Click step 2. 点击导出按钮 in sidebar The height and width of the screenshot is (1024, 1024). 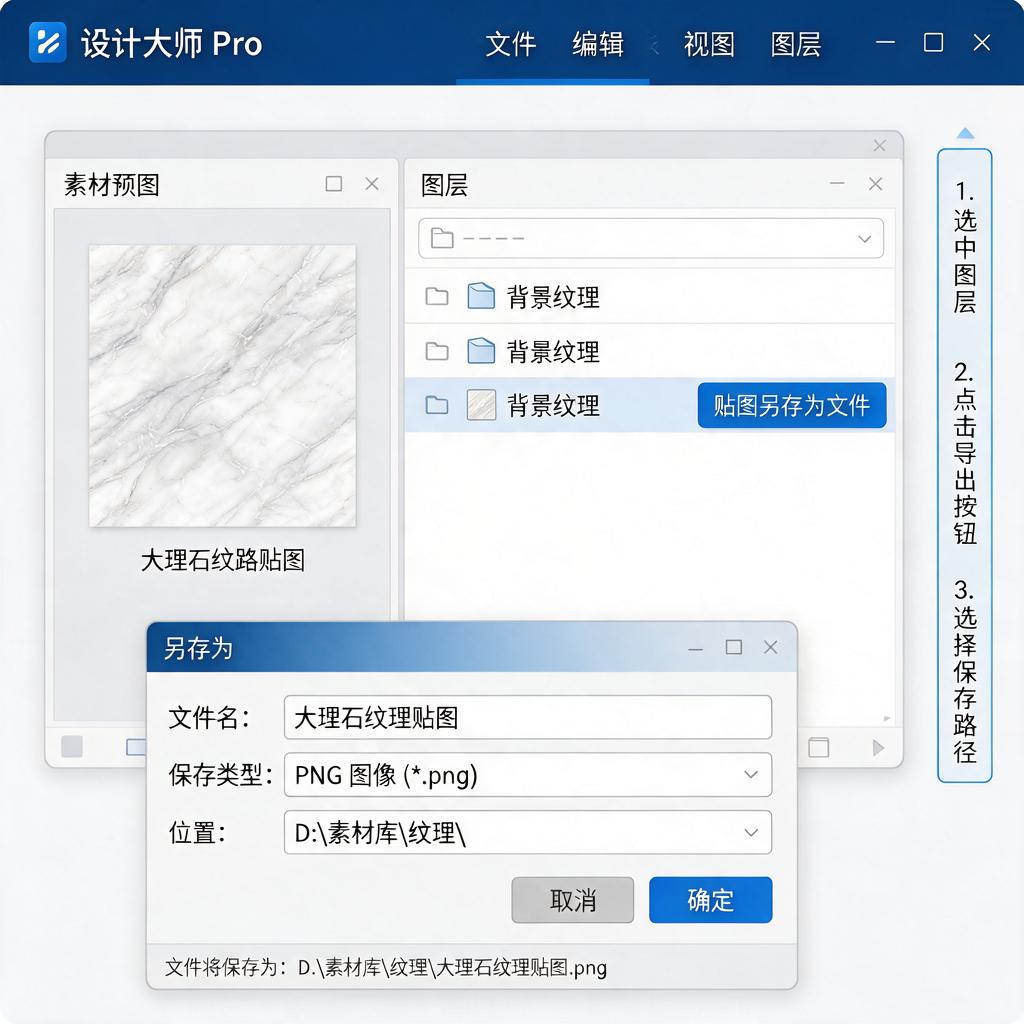pos(965,453)
